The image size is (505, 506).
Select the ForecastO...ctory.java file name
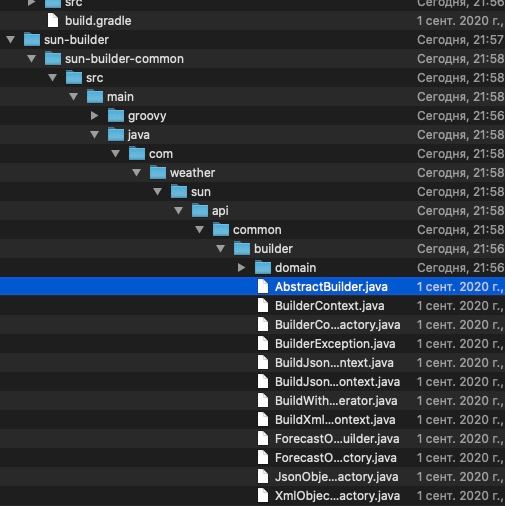[x=336, y=458]
